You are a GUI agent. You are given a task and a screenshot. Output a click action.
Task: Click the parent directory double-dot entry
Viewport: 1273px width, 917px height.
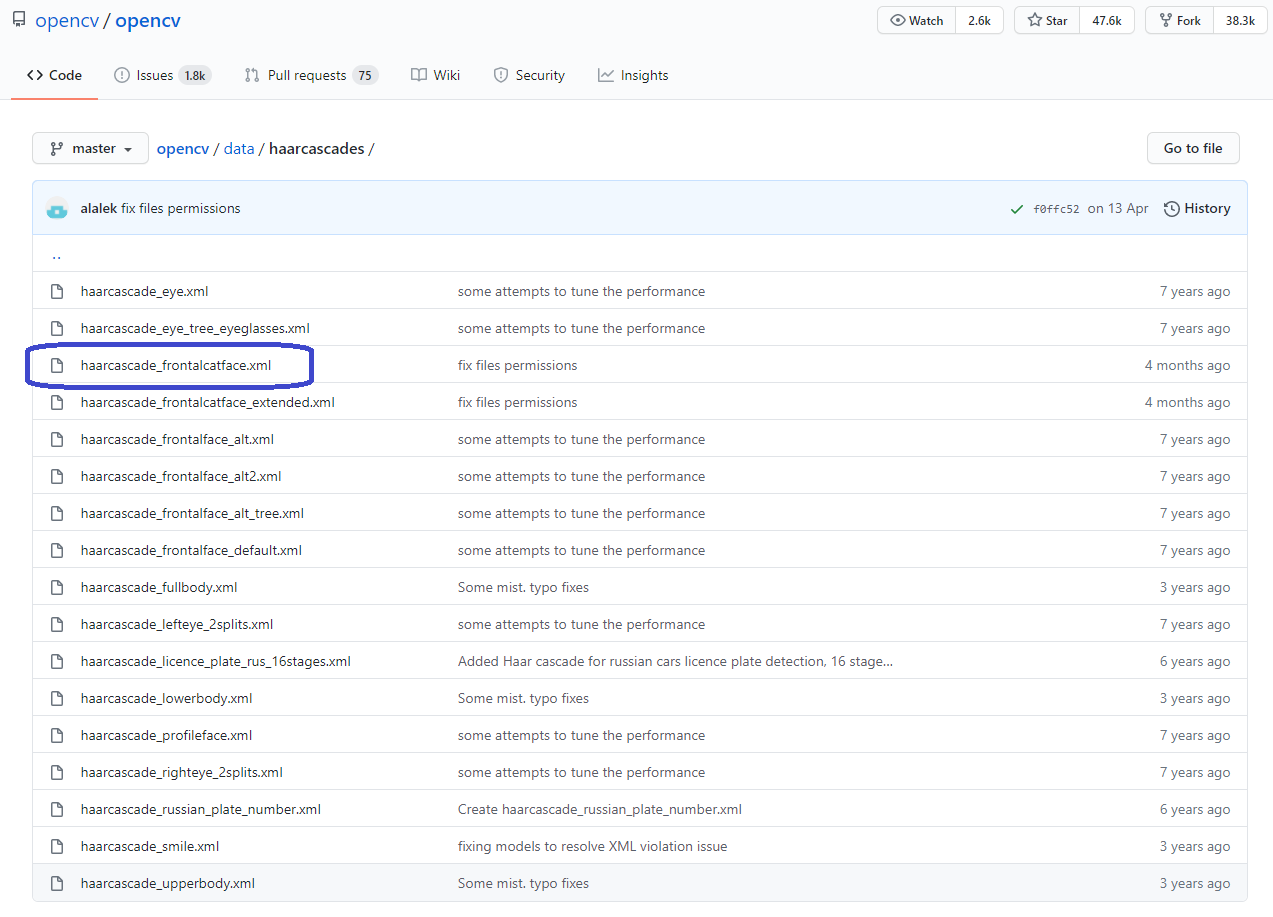click(57, 254)
